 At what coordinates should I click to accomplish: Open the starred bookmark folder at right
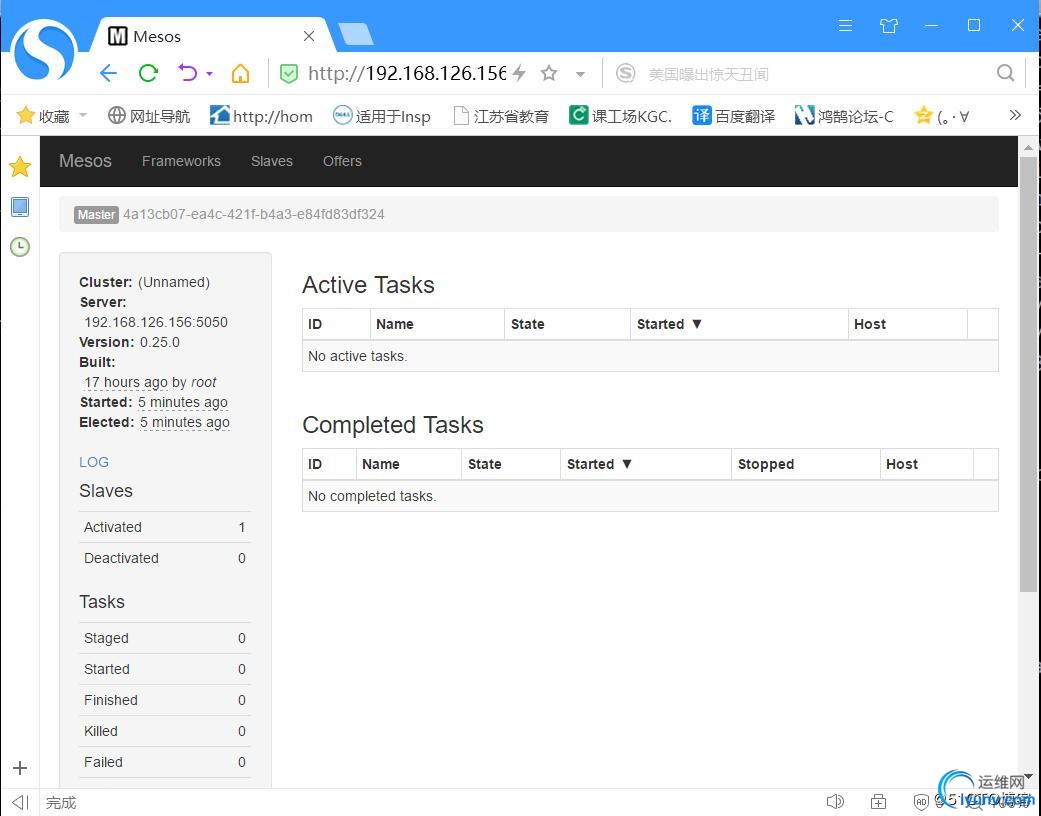942,116
